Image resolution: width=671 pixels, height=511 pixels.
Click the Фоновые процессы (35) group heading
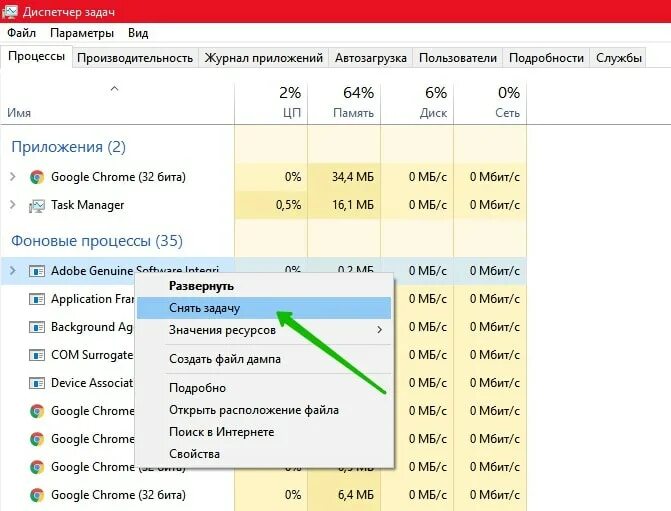(97, 241)
